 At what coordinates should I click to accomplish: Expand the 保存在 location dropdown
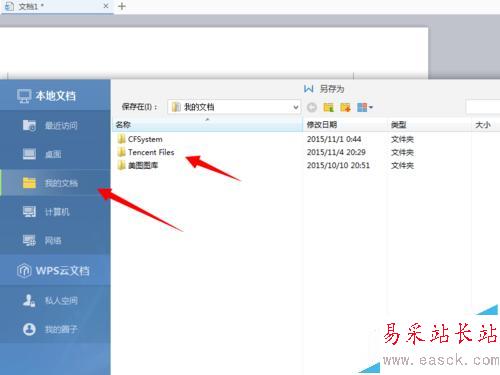[x=296, y=107]
